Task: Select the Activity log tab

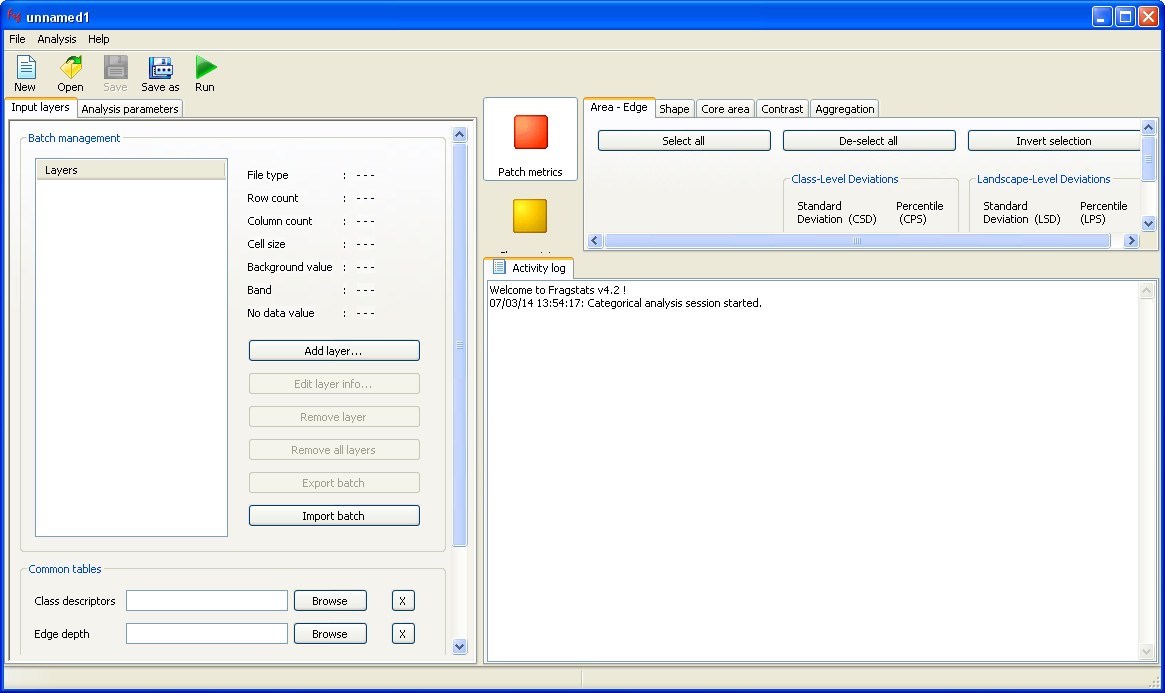Action: tap(529, 267)
